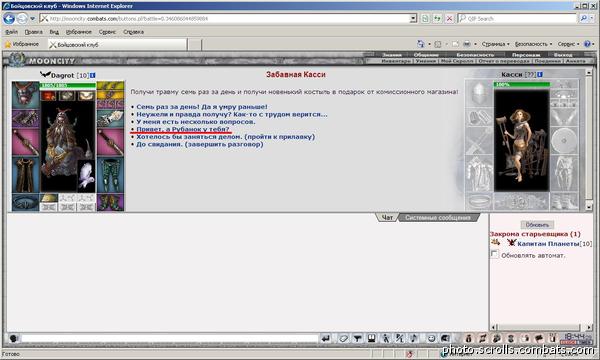Image resolution: width=600 pixels, height=360 pixels.
Task: Expand the 'Безопасность' toolbar dropdown
Action: pyautogui.click(x=533, y=44)
